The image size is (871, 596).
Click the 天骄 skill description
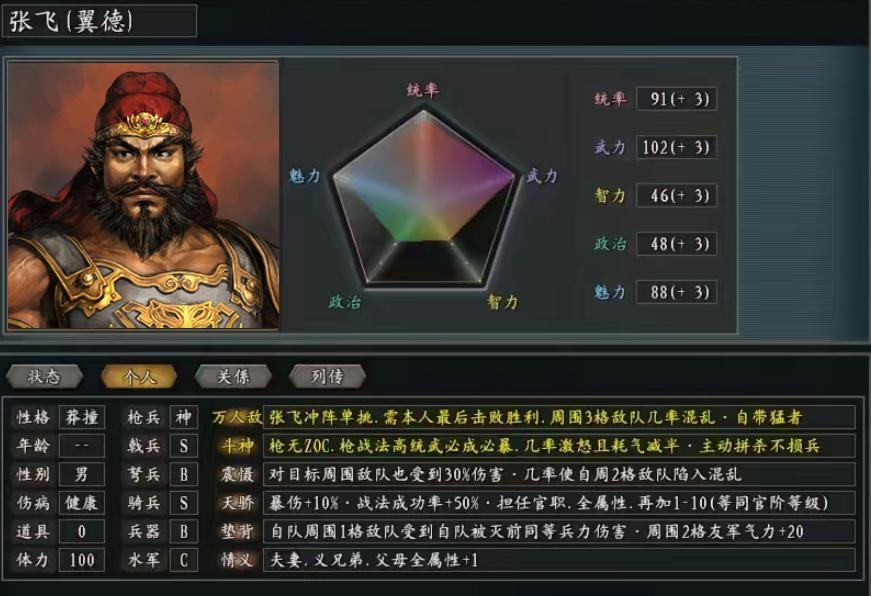559,503
